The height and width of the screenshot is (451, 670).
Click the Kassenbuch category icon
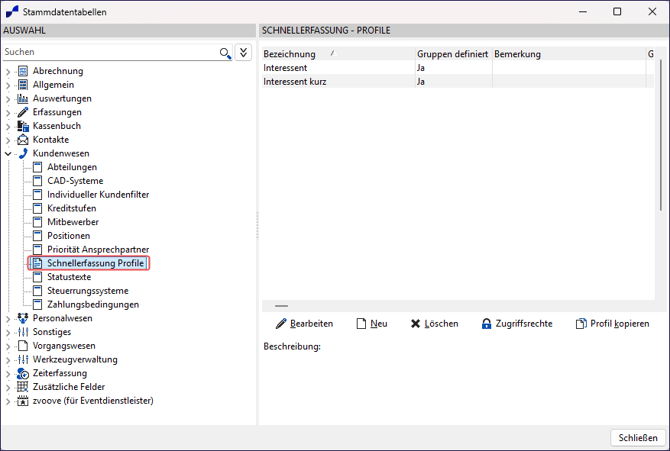pos(23,126)
